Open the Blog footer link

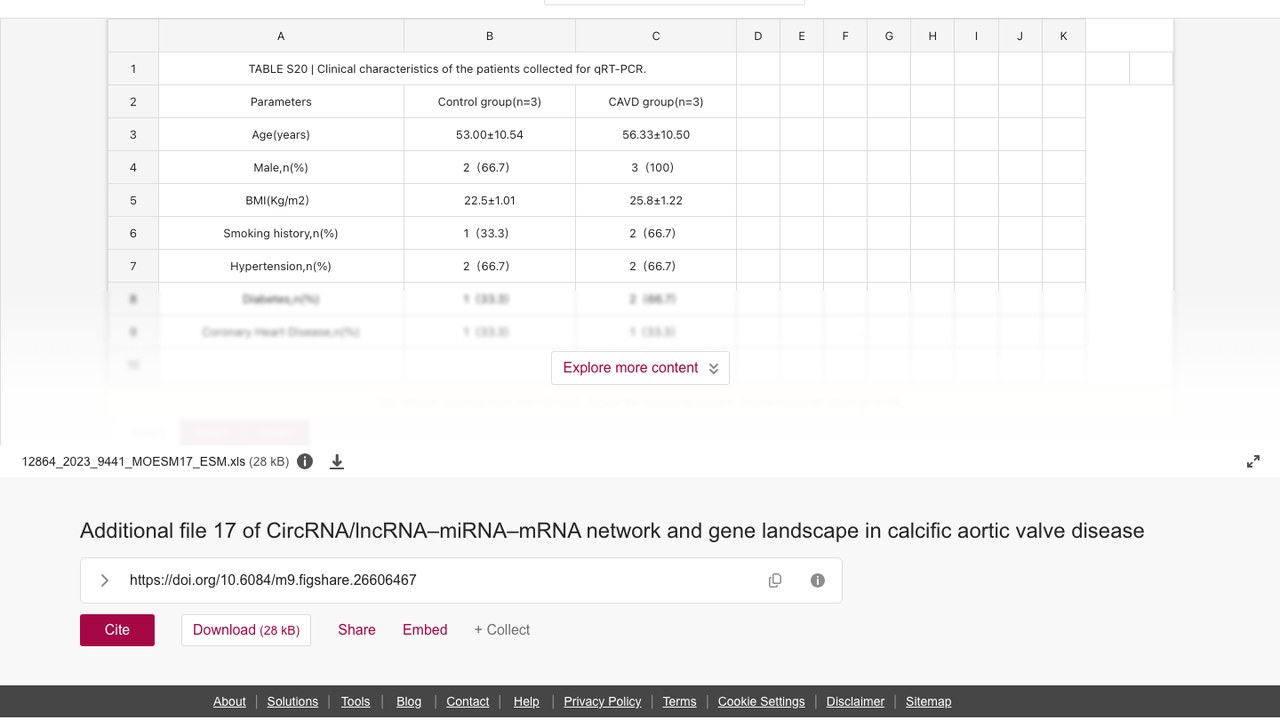coord(409,702)
